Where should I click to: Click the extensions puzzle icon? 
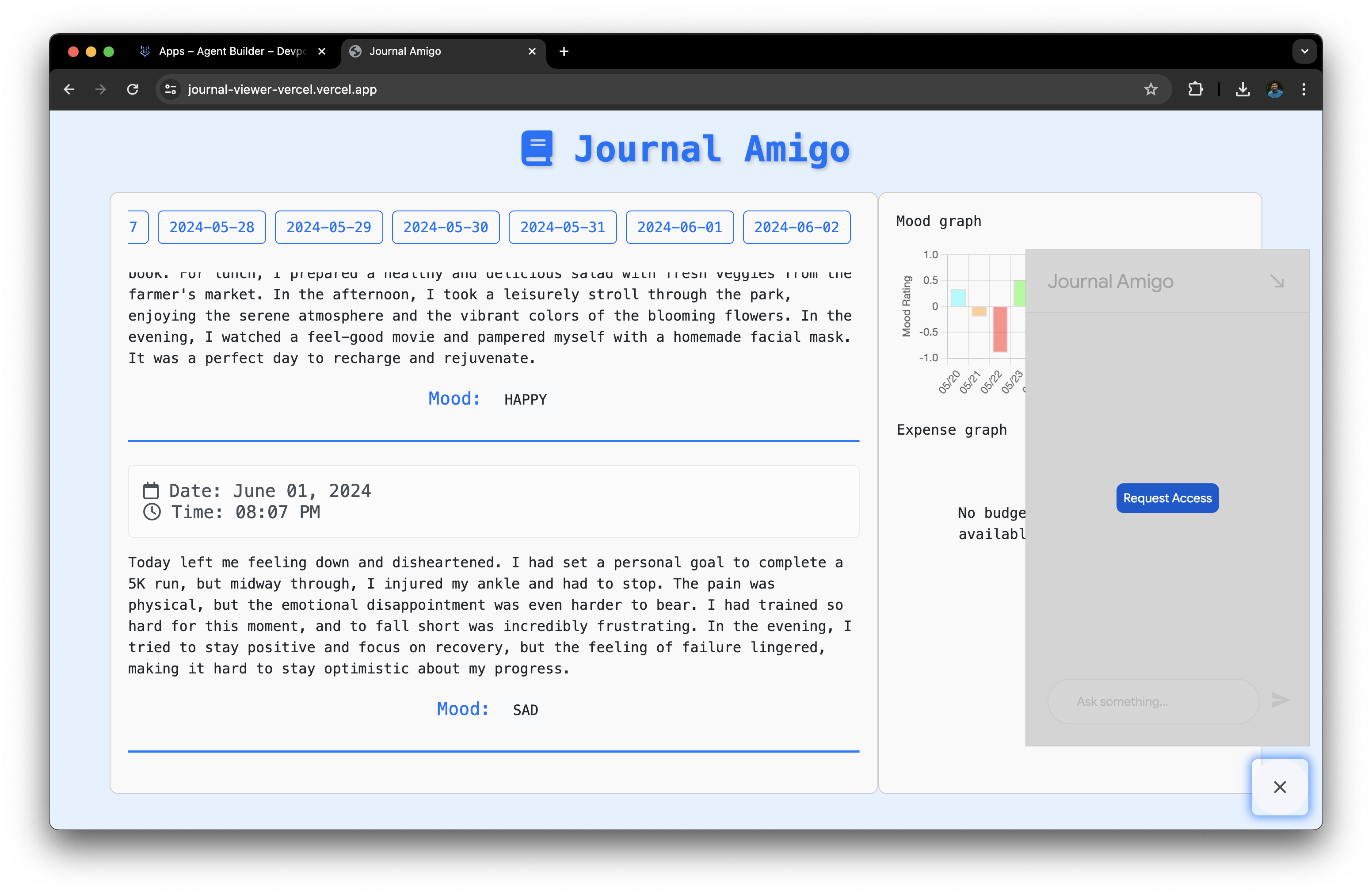pyautogui.click(x=1196, y=89)
